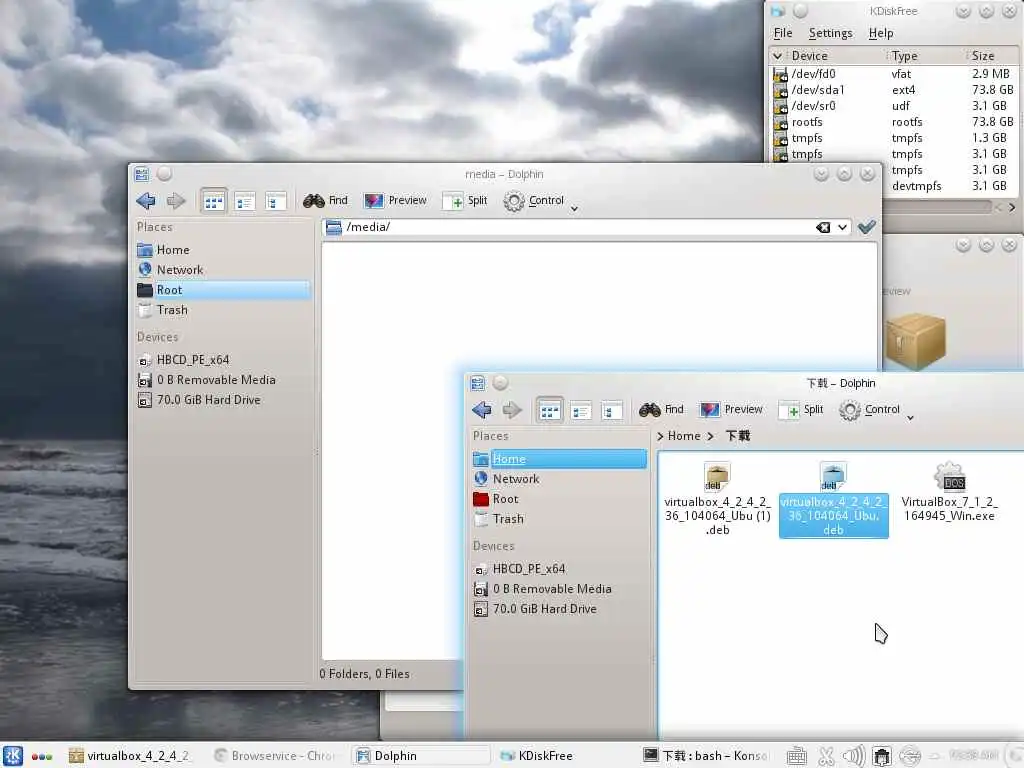Switch 下載 Dolphin window to details view
1024x768 pixels.
tap(581, 411)
